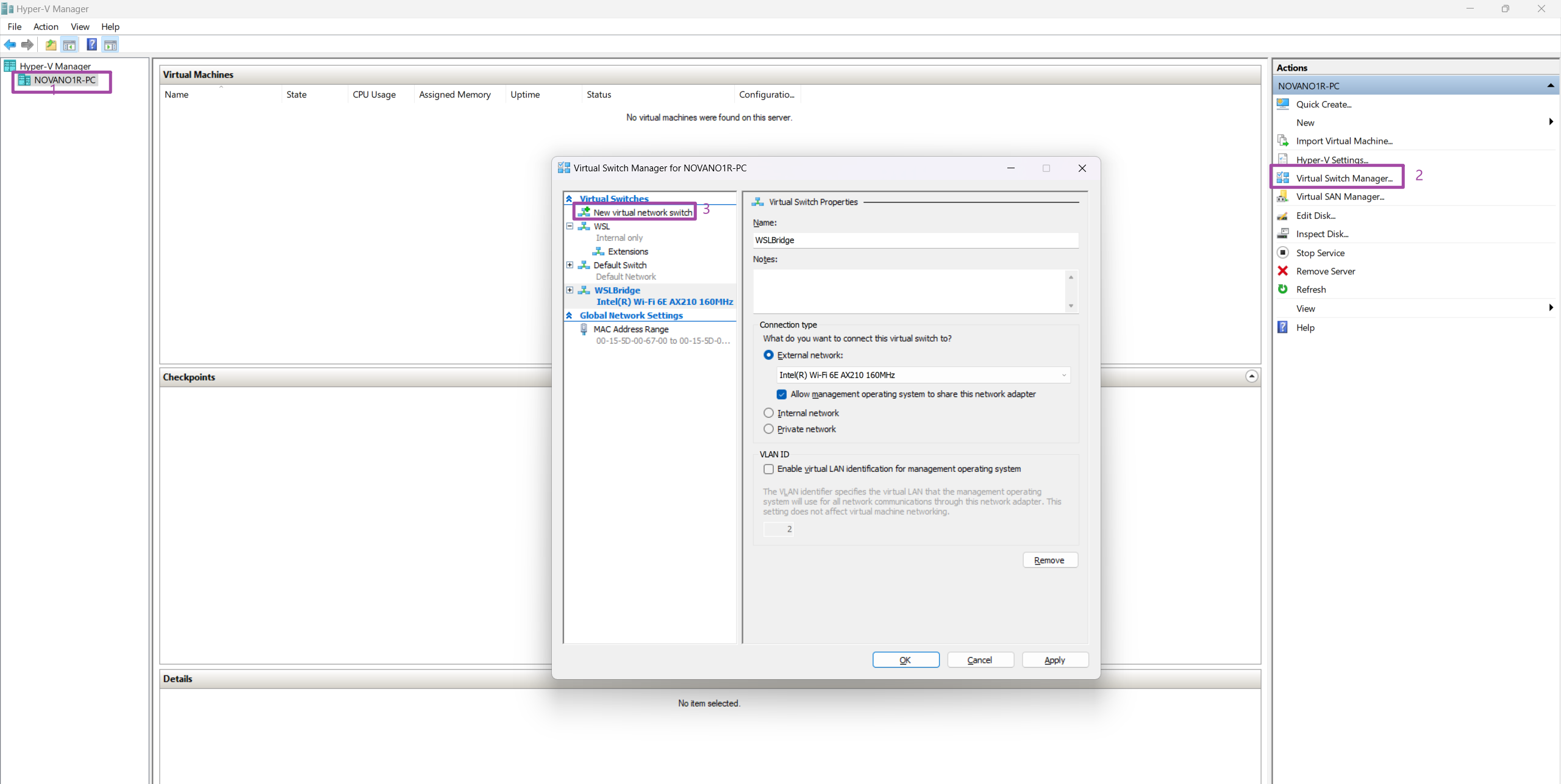Collapse the WSL switch tree node
1561x784 pixels.
(570, 226)
